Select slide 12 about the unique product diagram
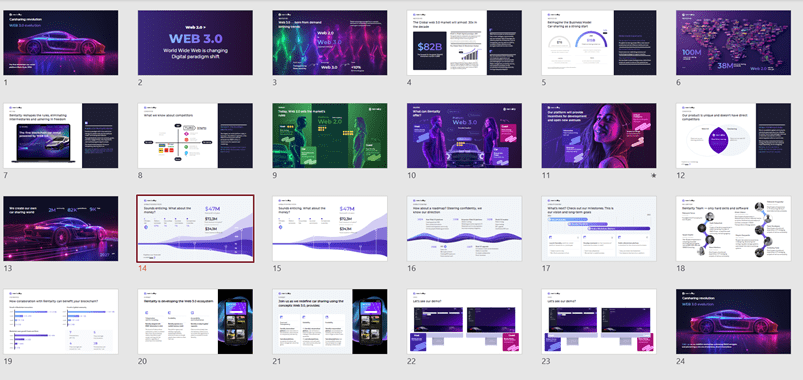 (x=733, y=136)
